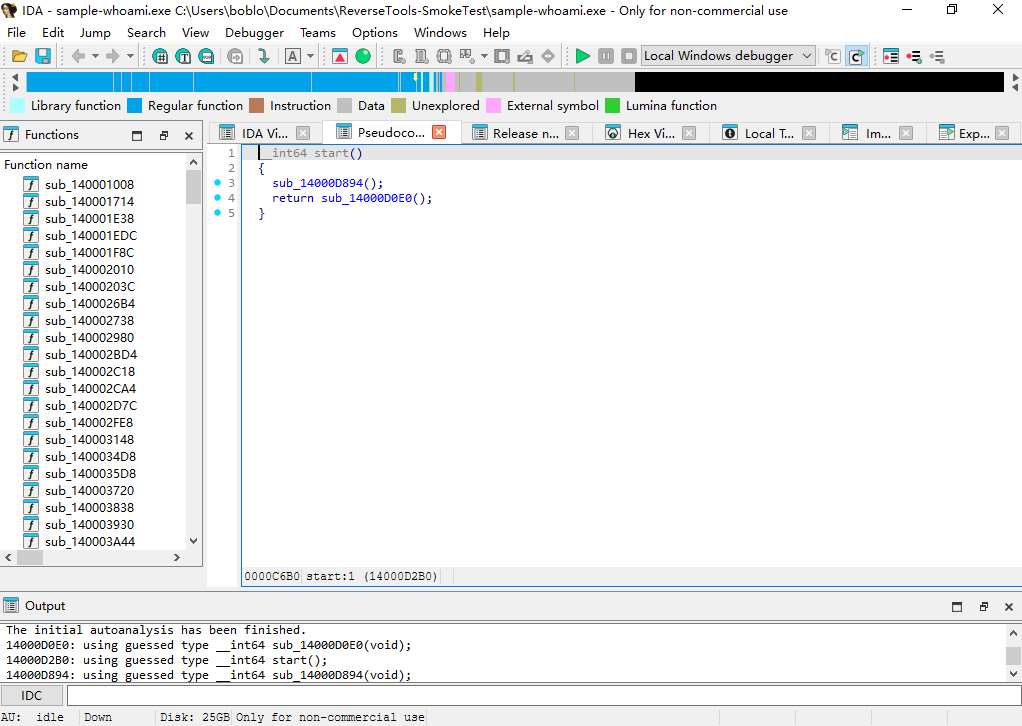Click the open file folder icon
The width and height of the screenshot is (1022, 726).
pos(20,56)
